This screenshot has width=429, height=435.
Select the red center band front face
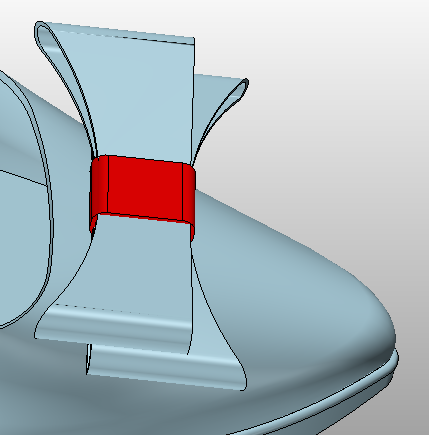[145, 189]
